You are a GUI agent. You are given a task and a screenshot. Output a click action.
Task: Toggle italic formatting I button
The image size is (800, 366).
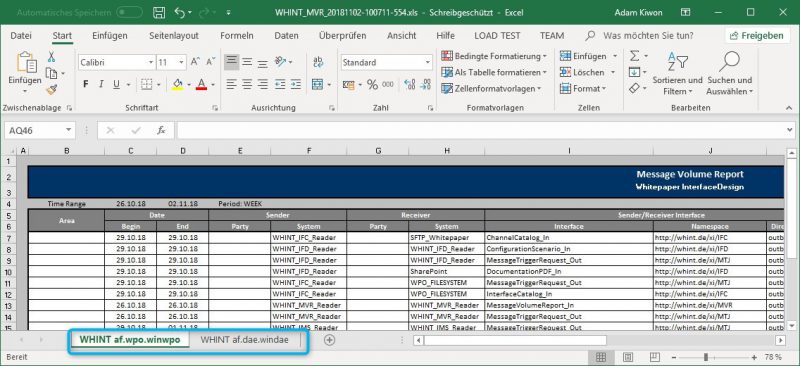click(x=101, y=84)
